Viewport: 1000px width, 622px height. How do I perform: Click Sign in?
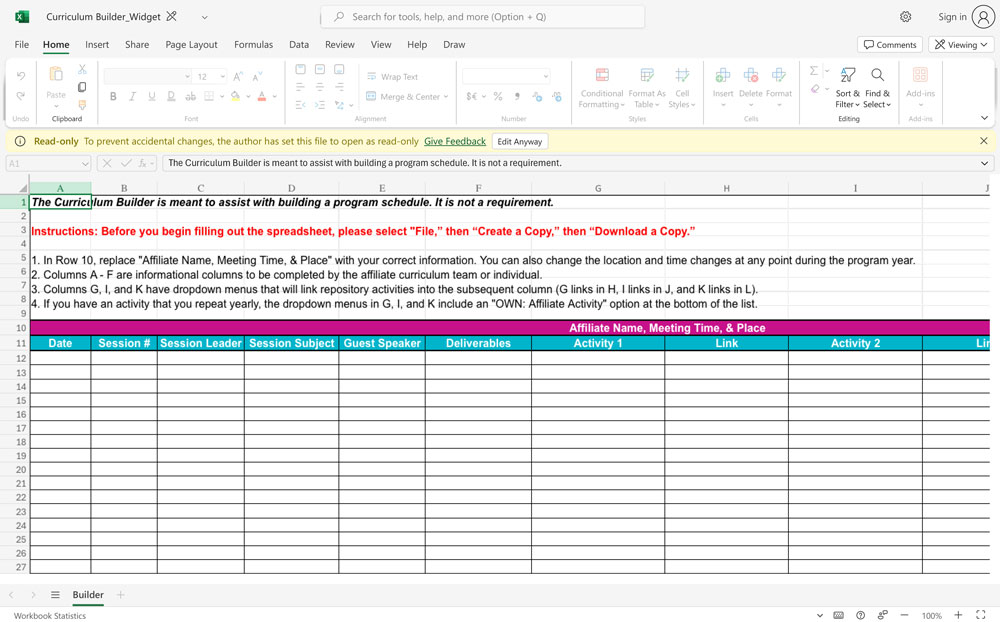click(x=952, y=17)
